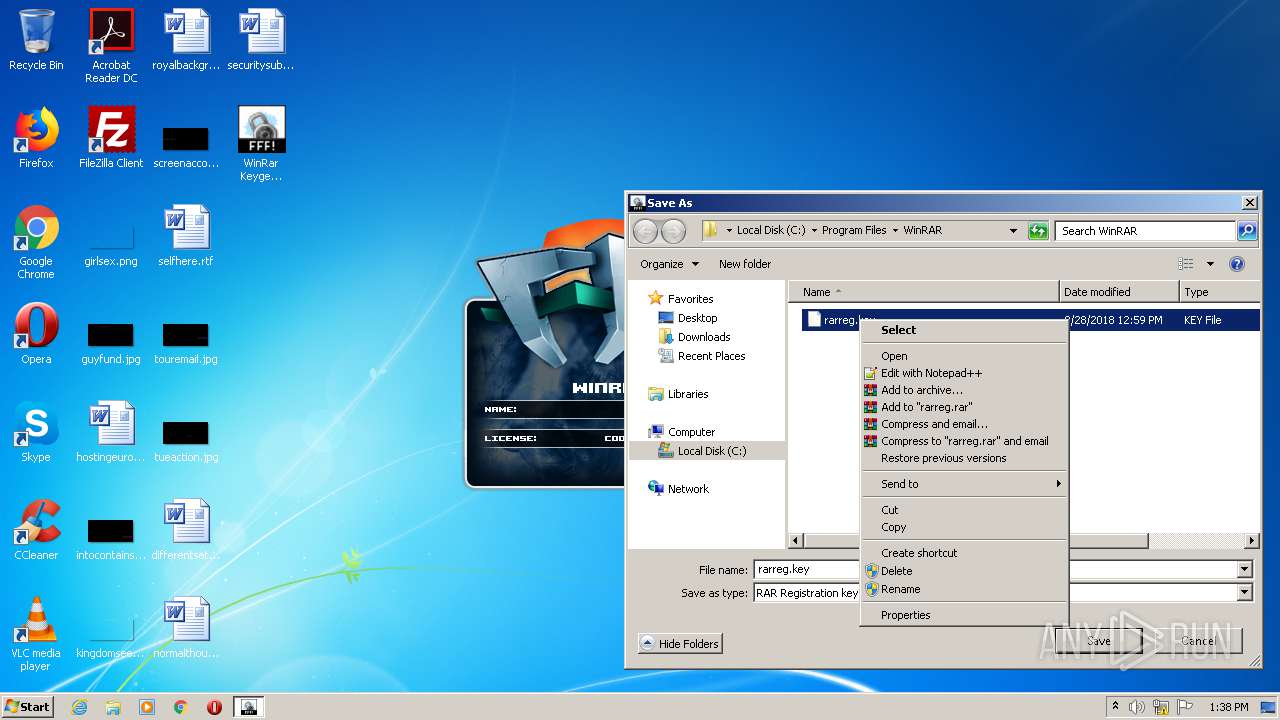Launch Skype desktop shortcut
The height and width of the screenshot is (720, 1280).
(x=36, y=432)
